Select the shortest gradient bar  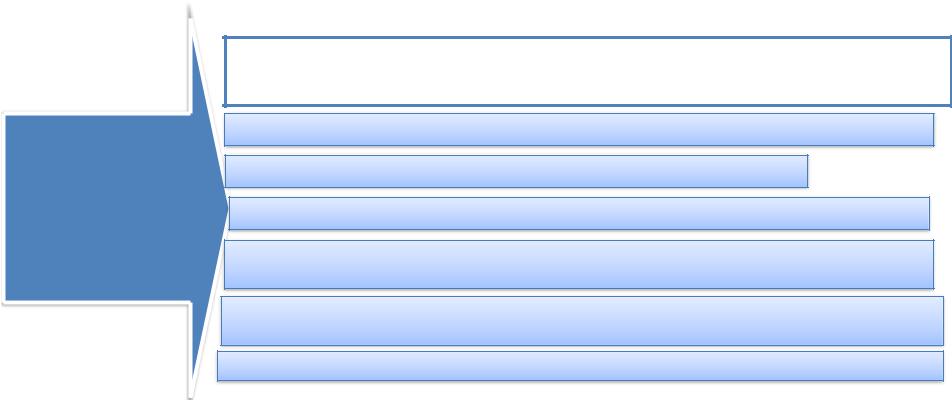click(x=516, y=171)
